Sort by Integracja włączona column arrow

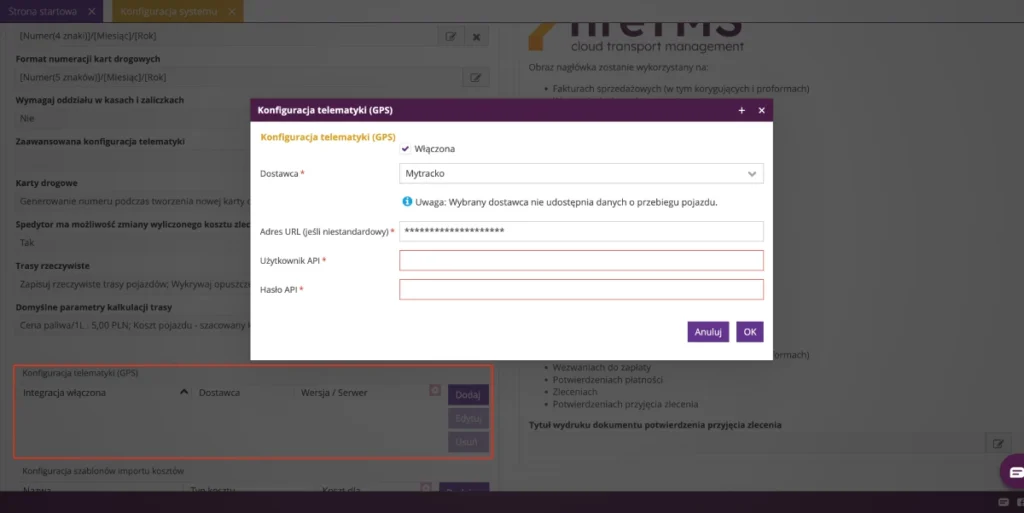coord(184,392)
